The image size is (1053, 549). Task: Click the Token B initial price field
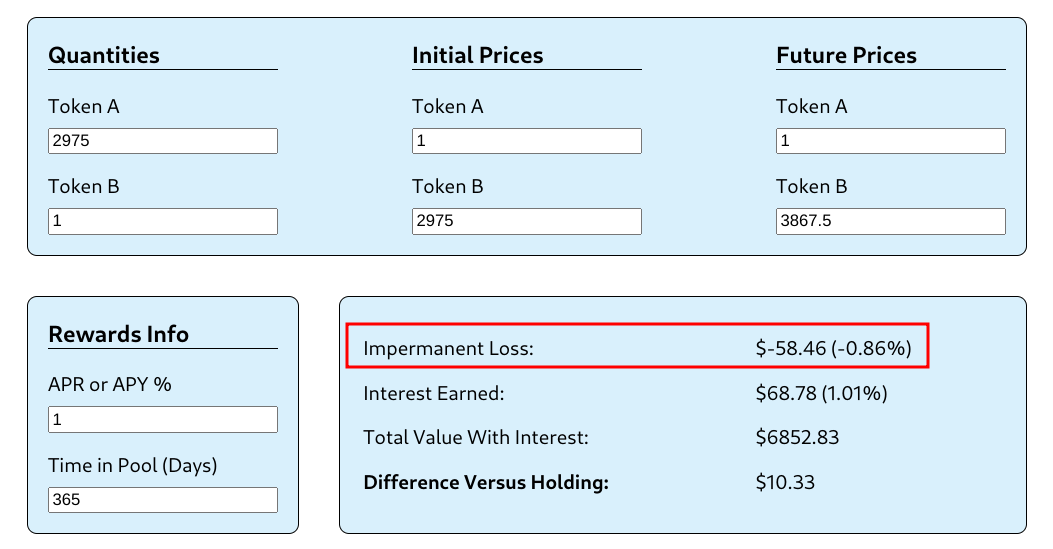(x=526, y=221)
